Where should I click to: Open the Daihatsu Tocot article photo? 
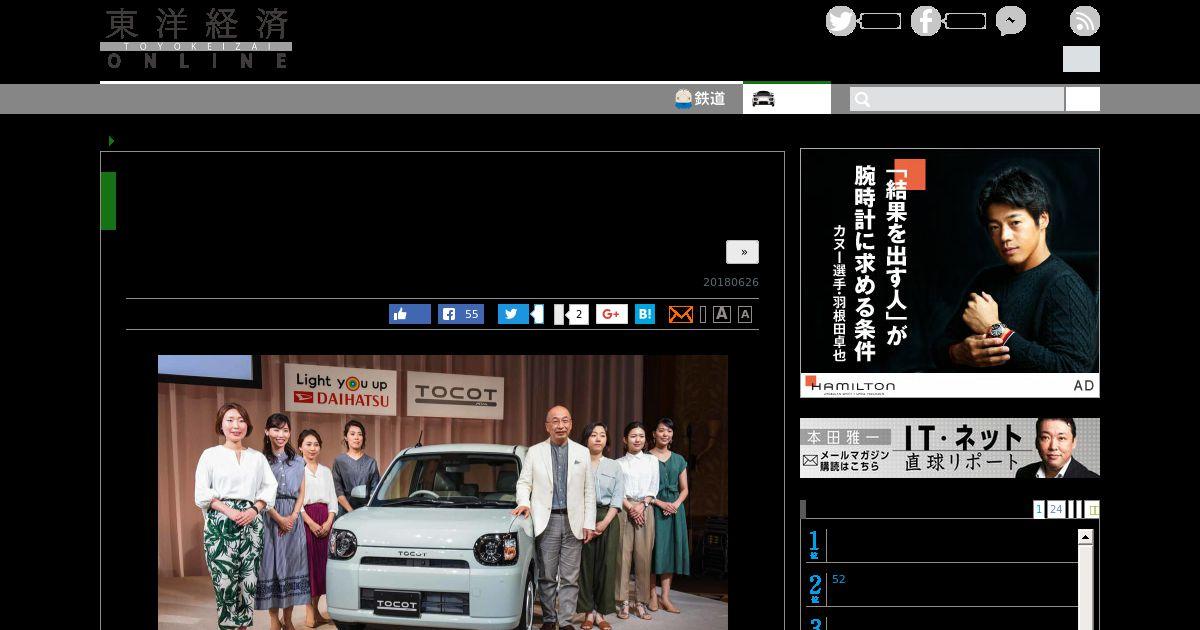click(x=443, y=492)
